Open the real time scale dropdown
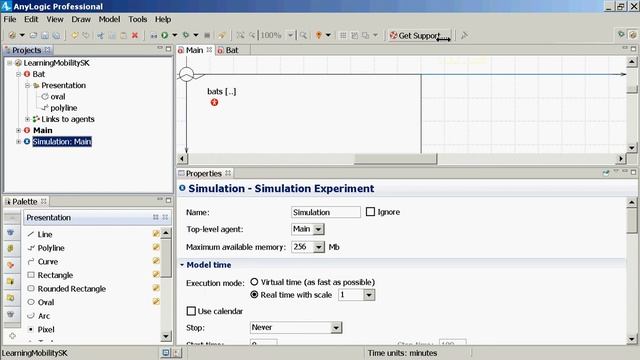This screenshot has height=360, width=640. (x=369, y=295)
